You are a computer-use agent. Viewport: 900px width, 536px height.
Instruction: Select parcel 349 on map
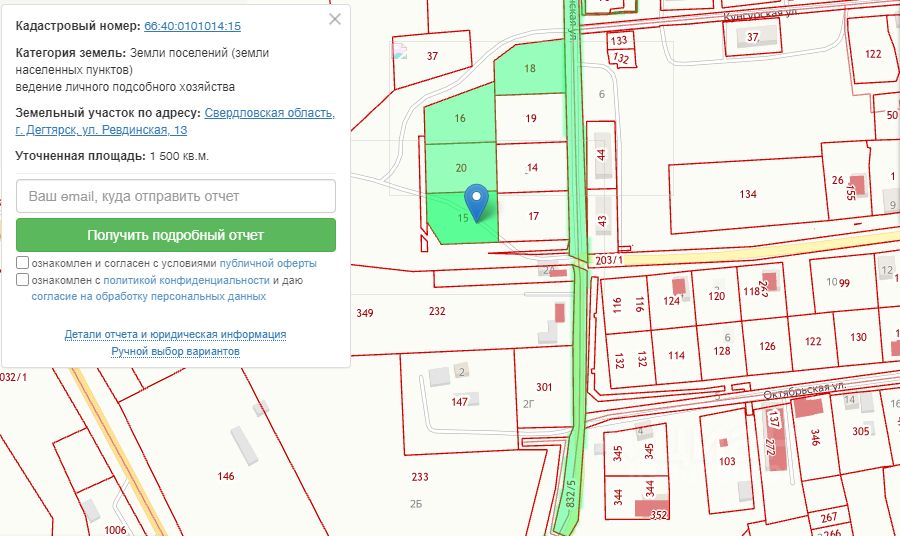click(x=364, y=313)
